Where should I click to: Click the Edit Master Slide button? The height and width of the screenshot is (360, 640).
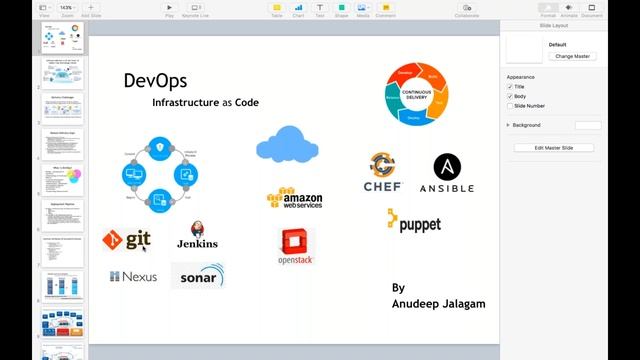coord(554,148)
